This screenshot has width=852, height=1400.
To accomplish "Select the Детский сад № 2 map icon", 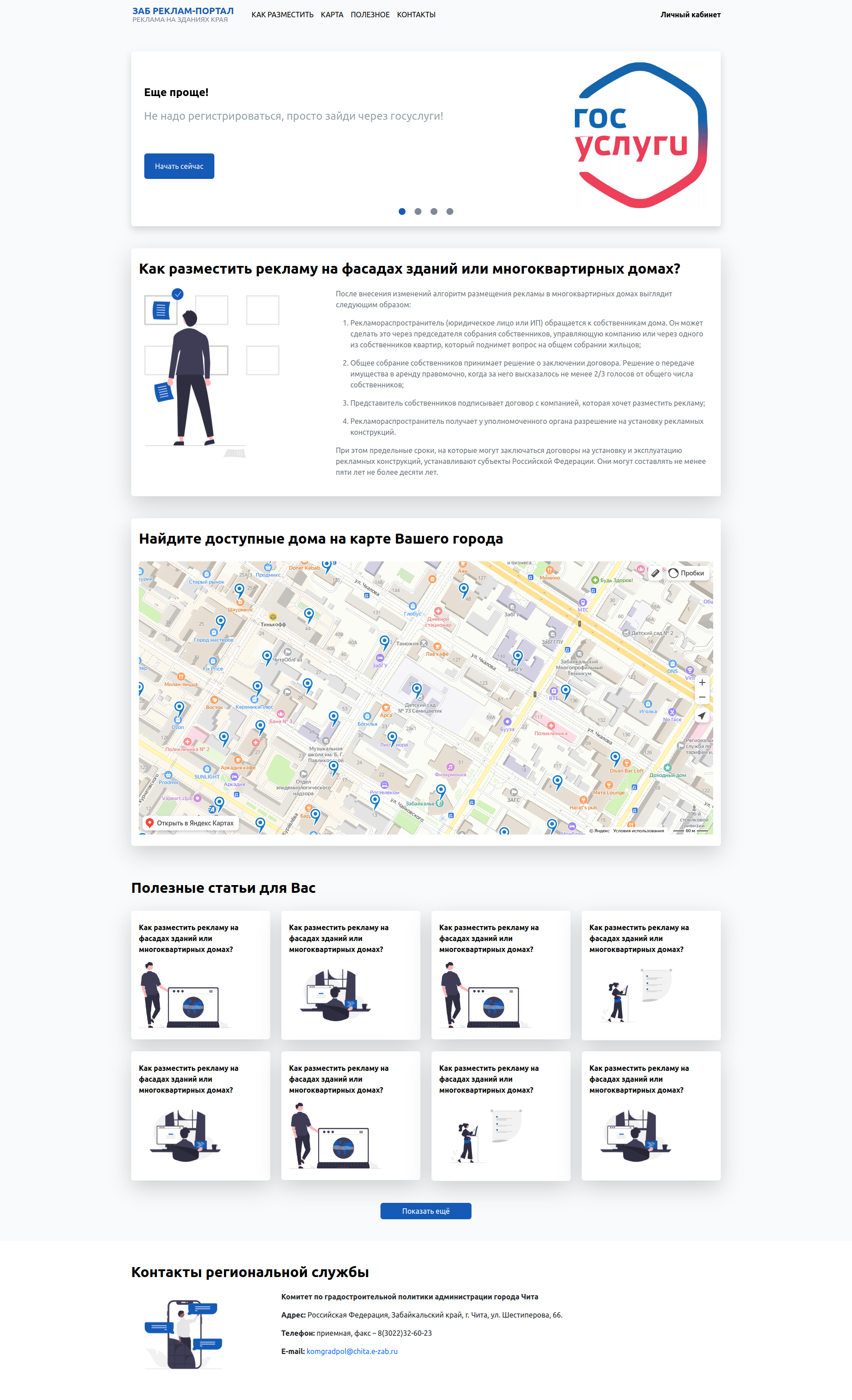I will coord(626,633).
